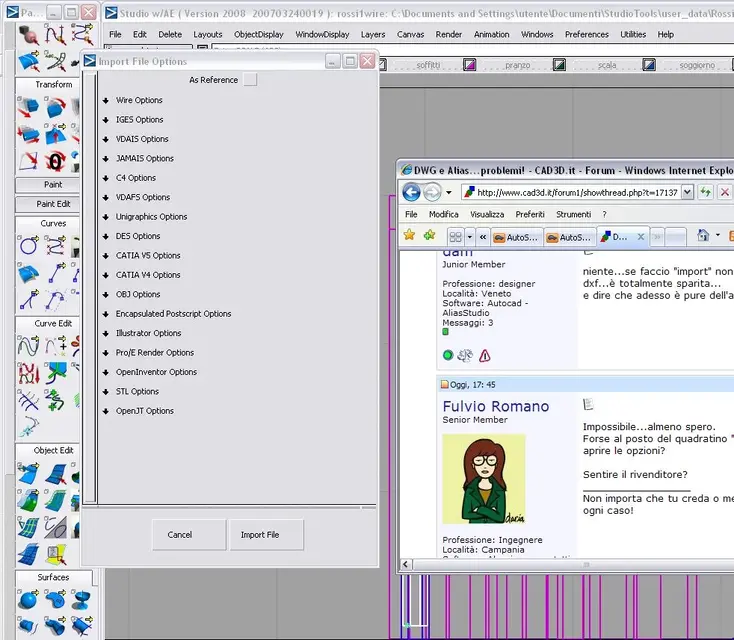Select the green curve section tool under Curve Edit
Viewport: 734px width, 640px height.
[x=56, y=373]
